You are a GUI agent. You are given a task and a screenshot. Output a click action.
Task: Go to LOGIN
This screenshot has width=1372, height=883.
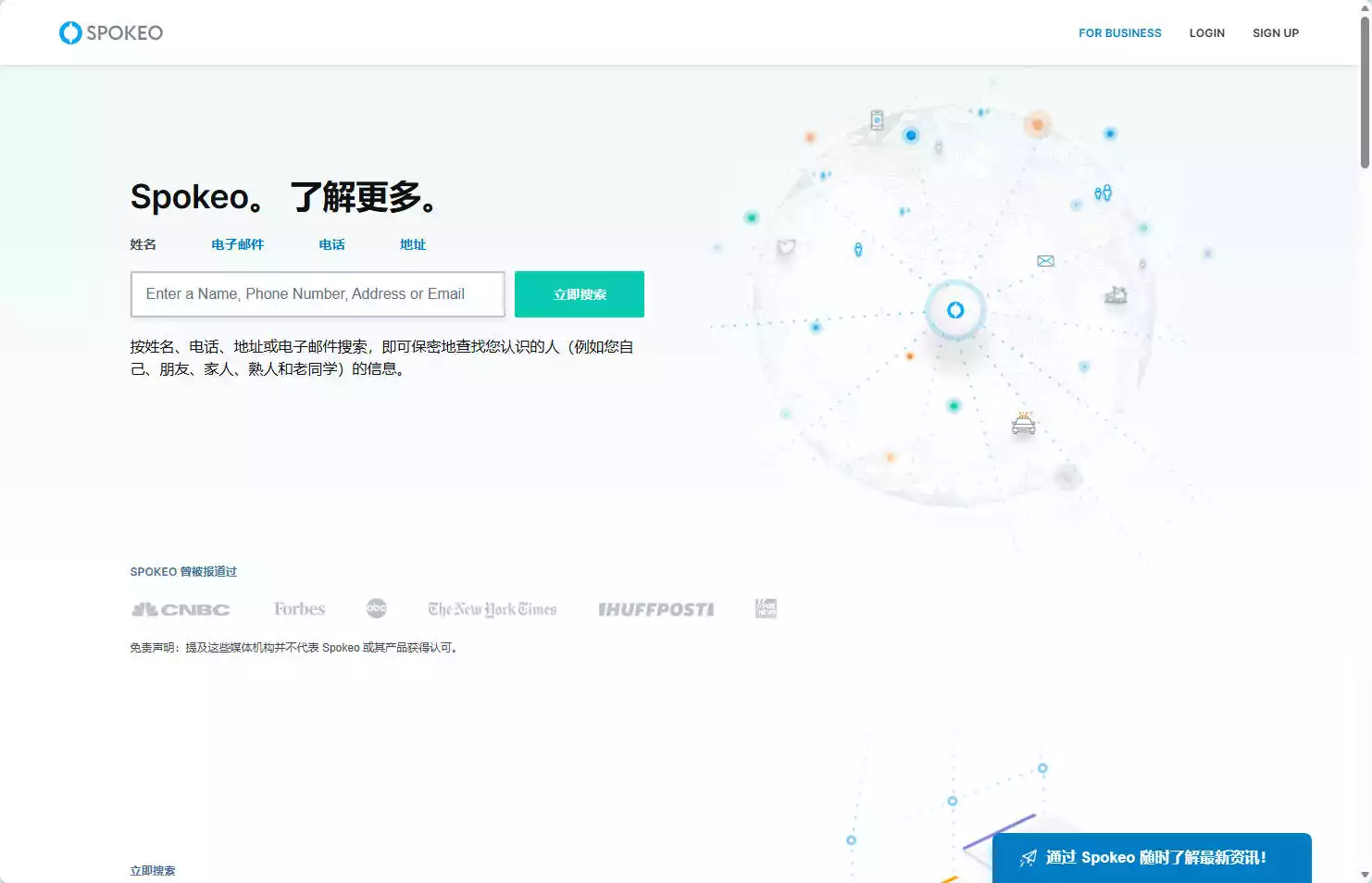1206,33
